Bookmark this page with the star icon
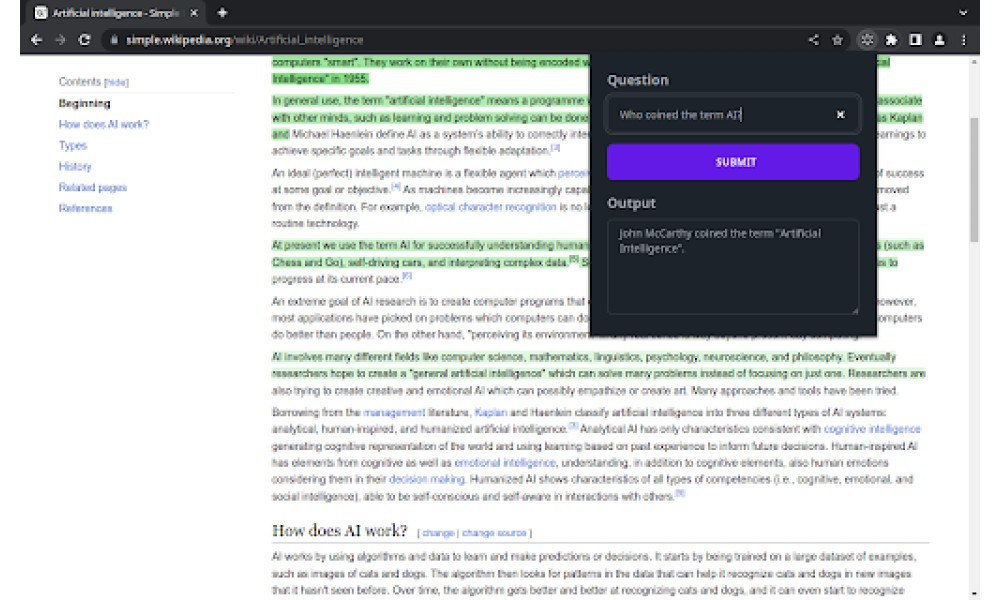The image size is (1000, 600). pos(837,40)
